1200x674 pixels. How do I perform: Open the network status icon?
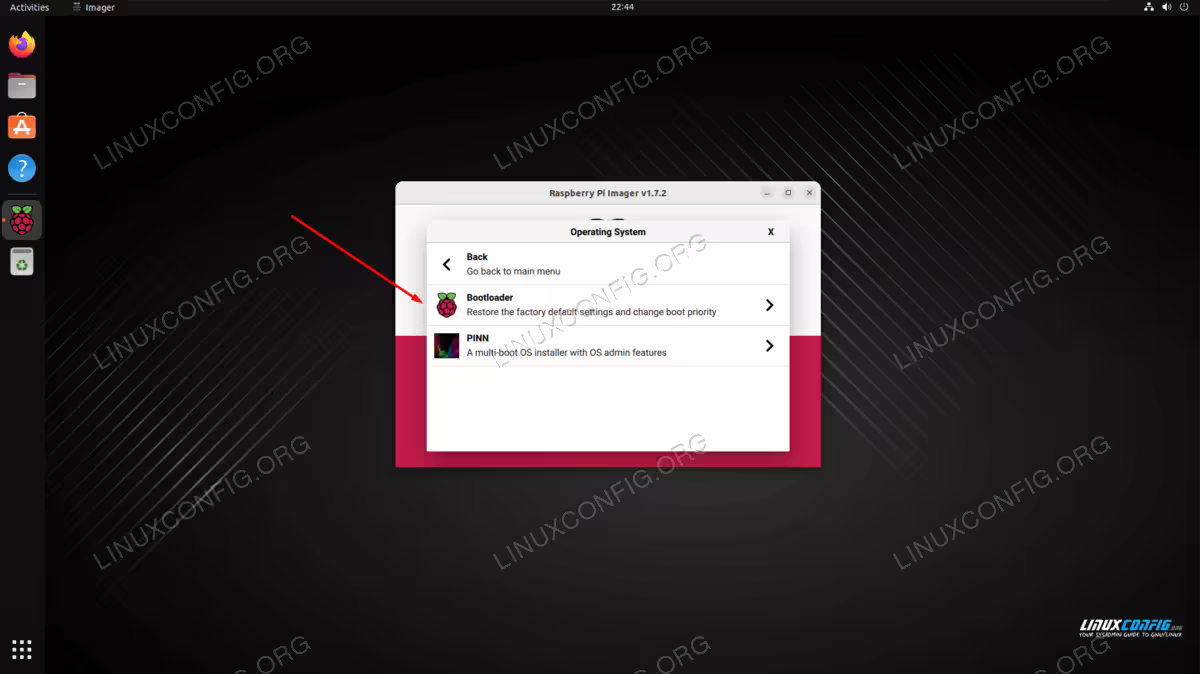pos(1149,7)
